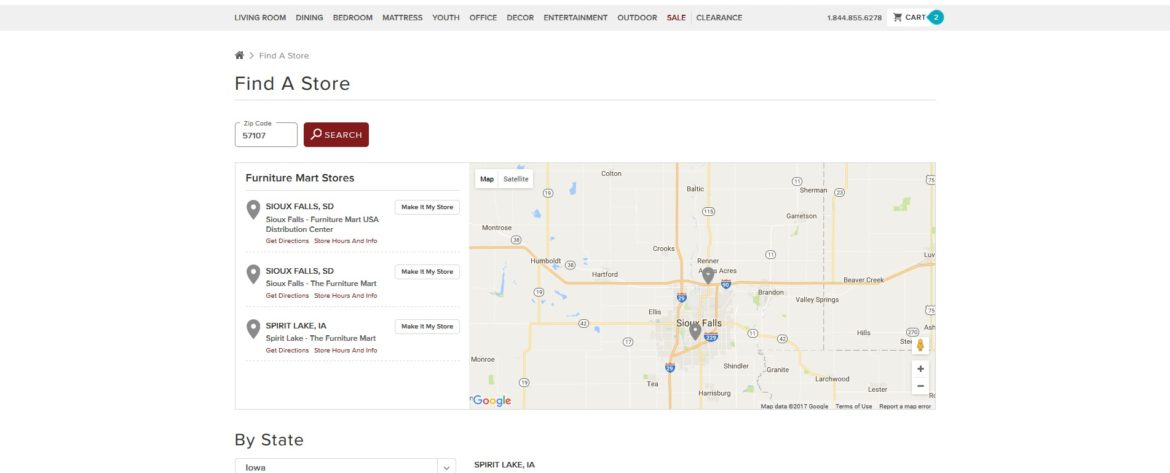Click the home breadcrumb icon

pyautogui.click(x=239, y=55)
